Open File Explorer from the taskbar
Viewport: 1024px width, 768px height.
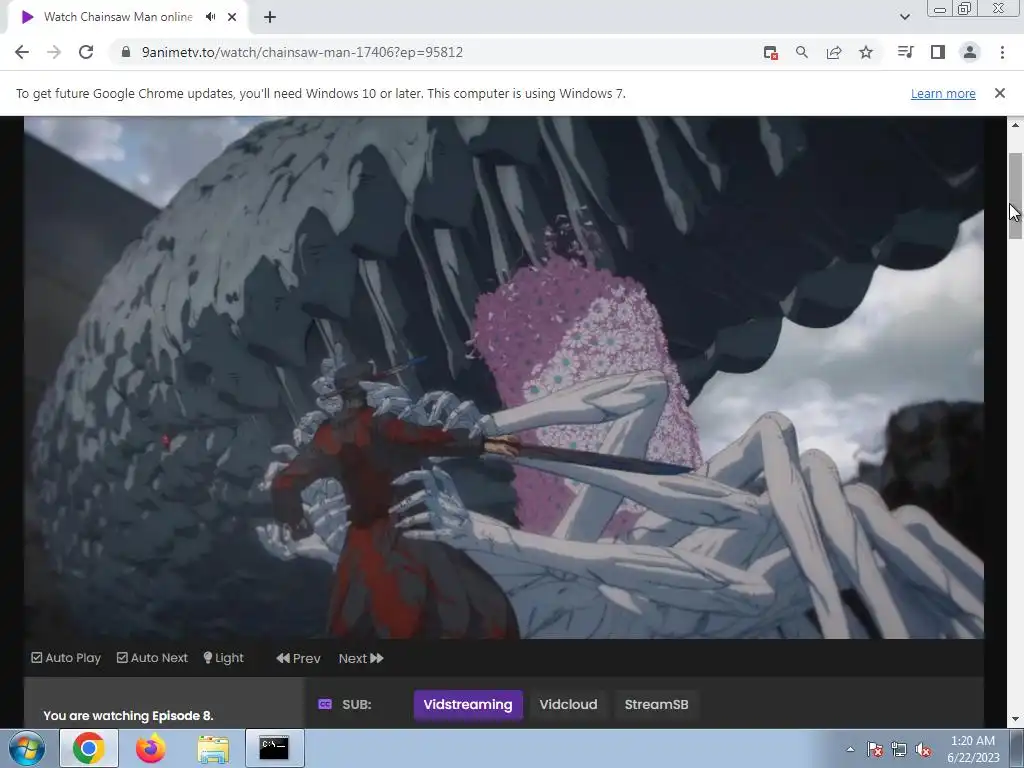click(x=214, y=749)
